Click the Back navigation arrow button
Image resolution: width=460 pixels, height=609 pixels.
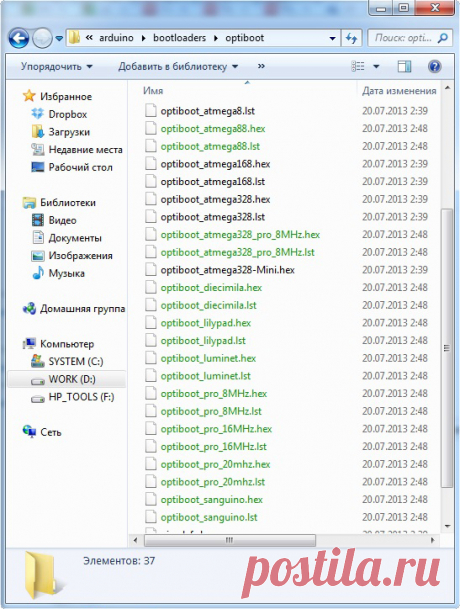(x=19, y=38)
